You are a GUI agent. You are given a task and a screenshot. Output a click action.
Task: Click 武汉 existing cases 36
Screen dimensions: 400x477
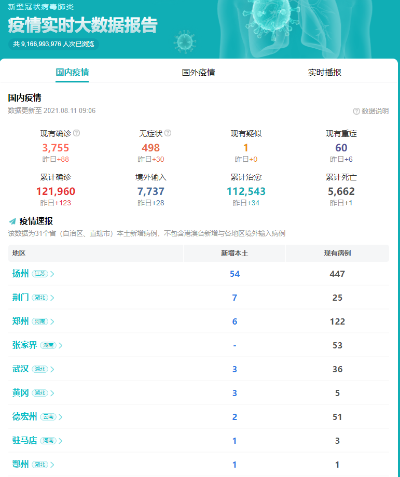[x=337, y=369]
